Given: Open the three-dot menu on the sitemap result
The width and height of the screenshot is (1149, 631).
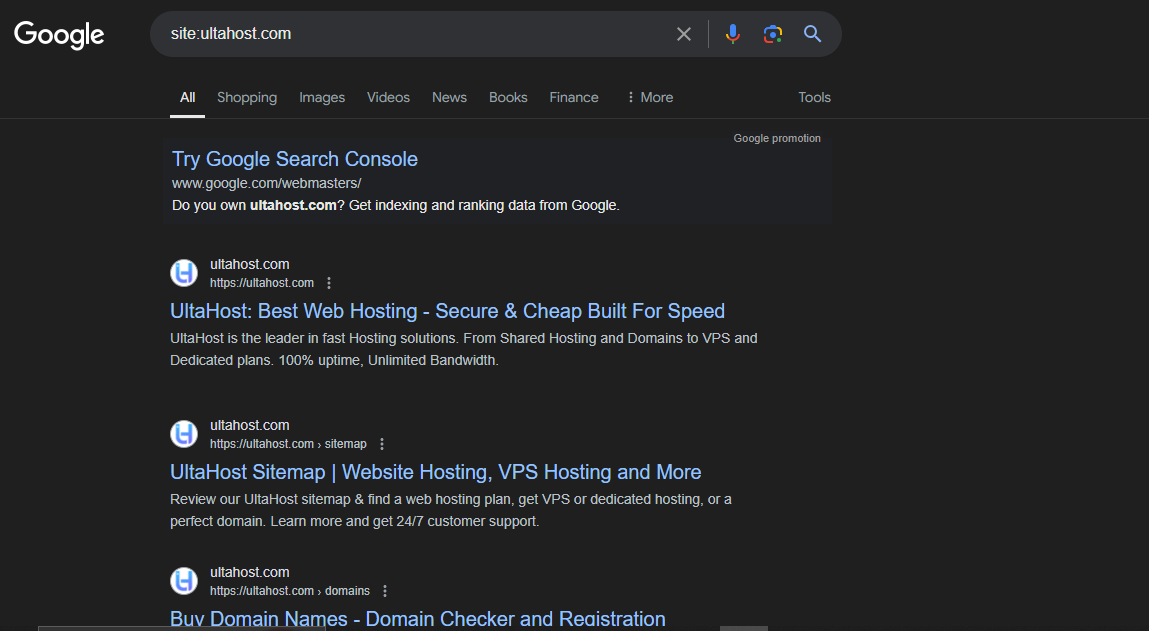Looking at the screenshot, I should [x=382, y=443].
